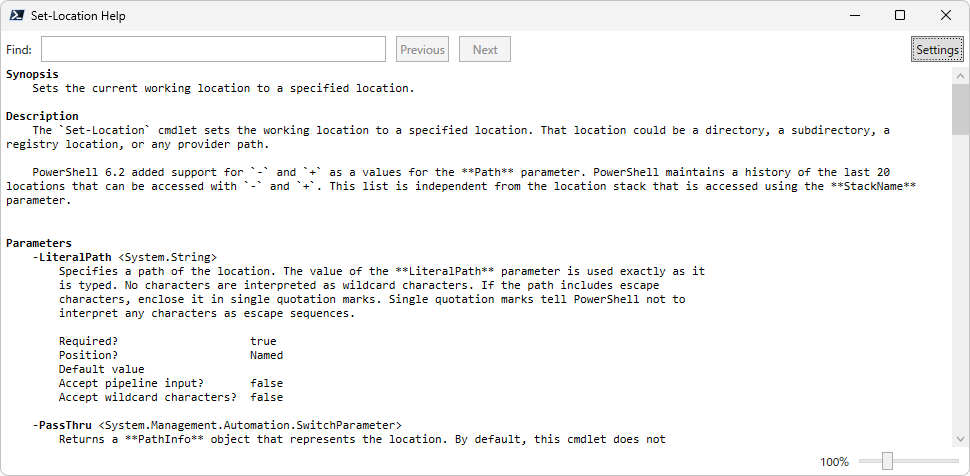Click the -PassThru parameter name

click(62, 425)
